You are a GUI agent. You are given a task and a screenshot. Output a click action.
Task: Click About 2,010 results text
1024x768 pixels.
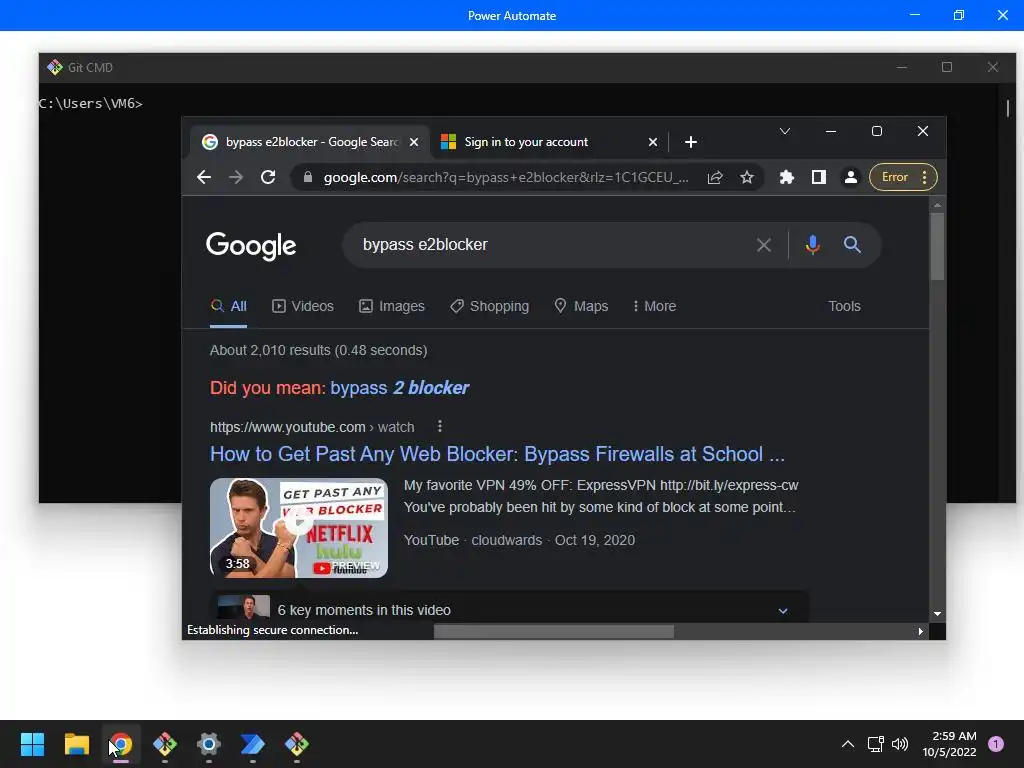point(319,350)
